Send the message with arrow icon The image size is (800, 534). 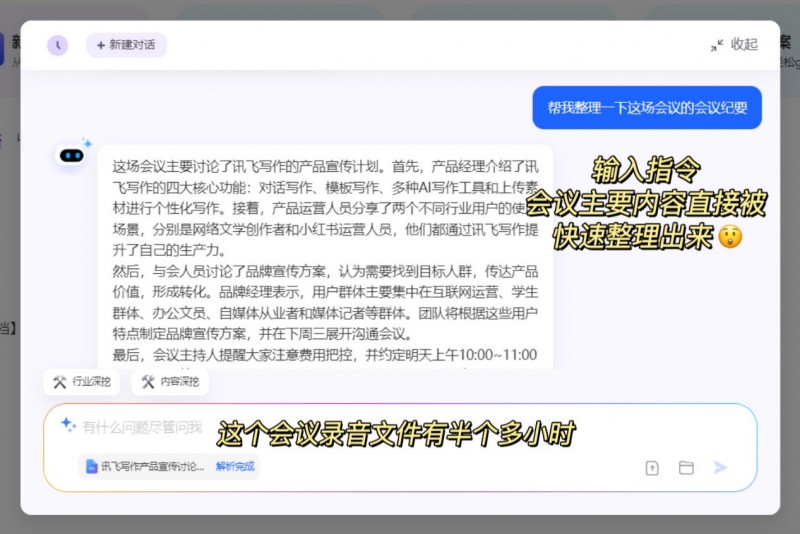pos(720,467)
